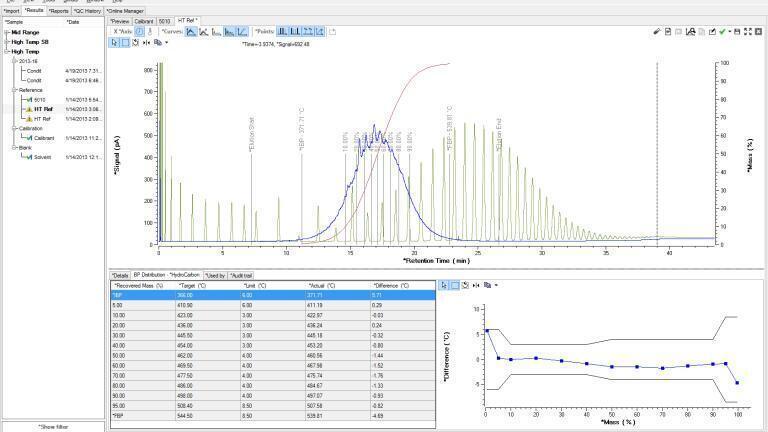Collapse the Blank tree node
This screenshot has height=432, width=768.
pyautogui.click(x=14, y=147)
